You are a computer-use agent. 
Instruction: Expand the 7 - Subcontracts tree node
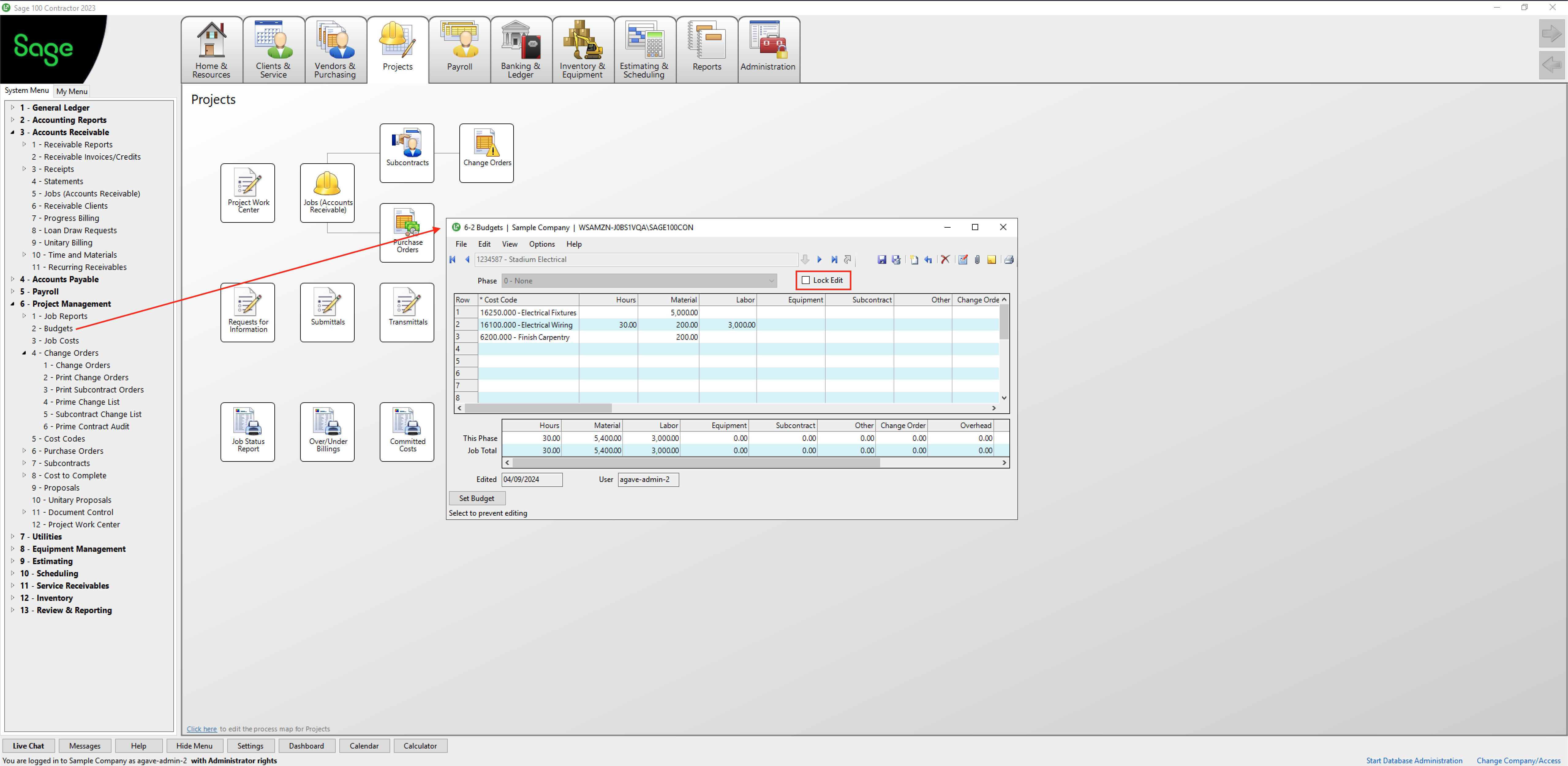click(x=24, y=463)
